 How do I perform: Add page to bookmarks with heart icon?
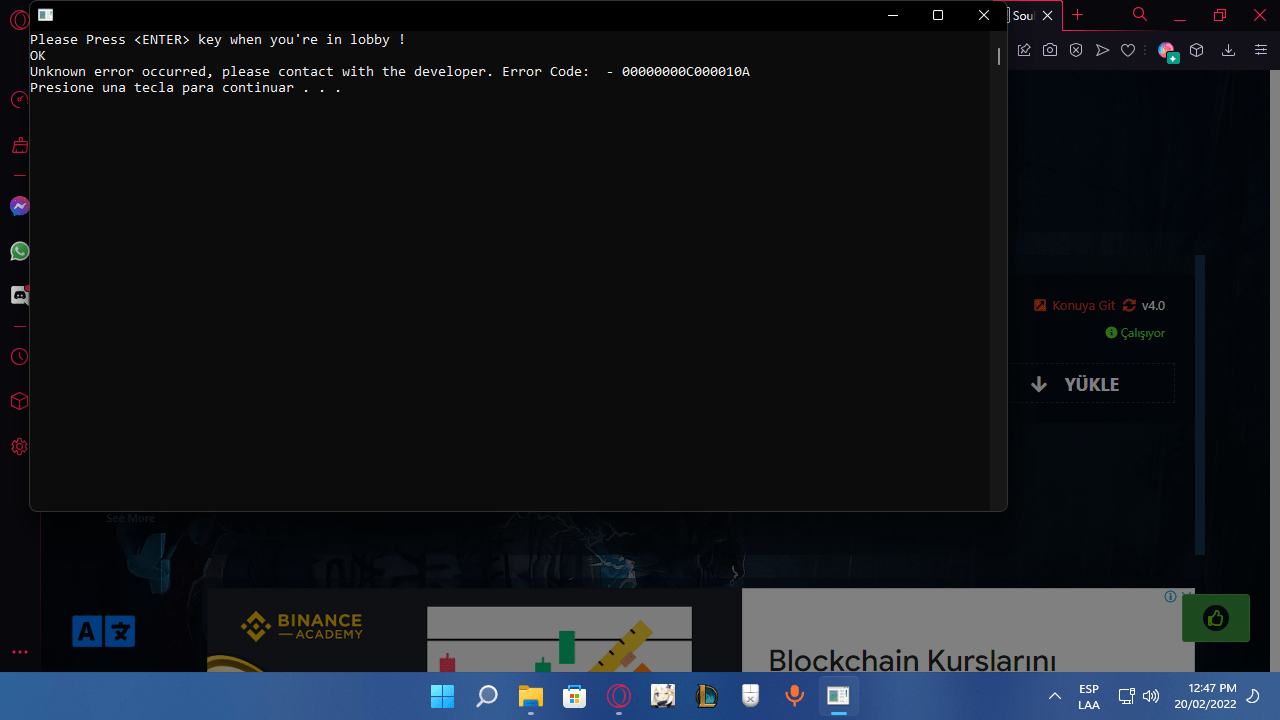tap(1128, 50)
